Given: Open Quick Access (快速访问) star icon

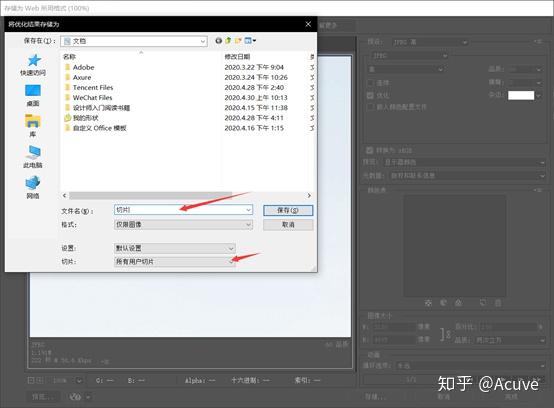Looking at the screenshot, I should pos(33,60).
